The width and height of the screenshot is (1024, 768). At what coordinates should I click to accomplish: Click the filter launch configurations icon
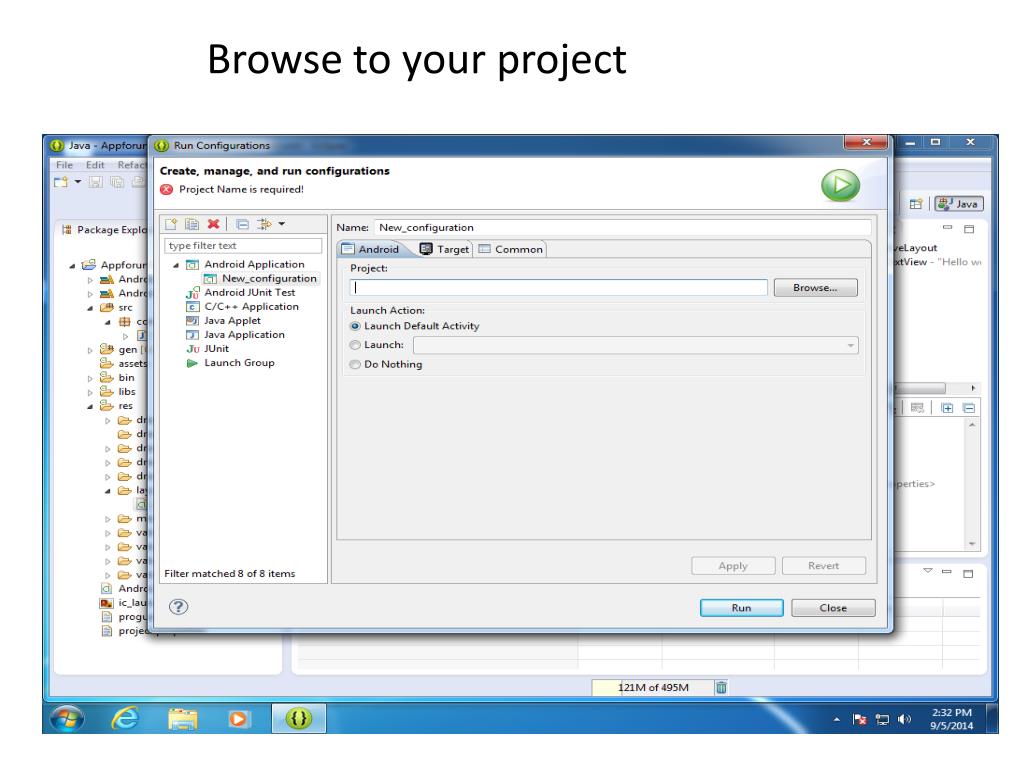264,224
